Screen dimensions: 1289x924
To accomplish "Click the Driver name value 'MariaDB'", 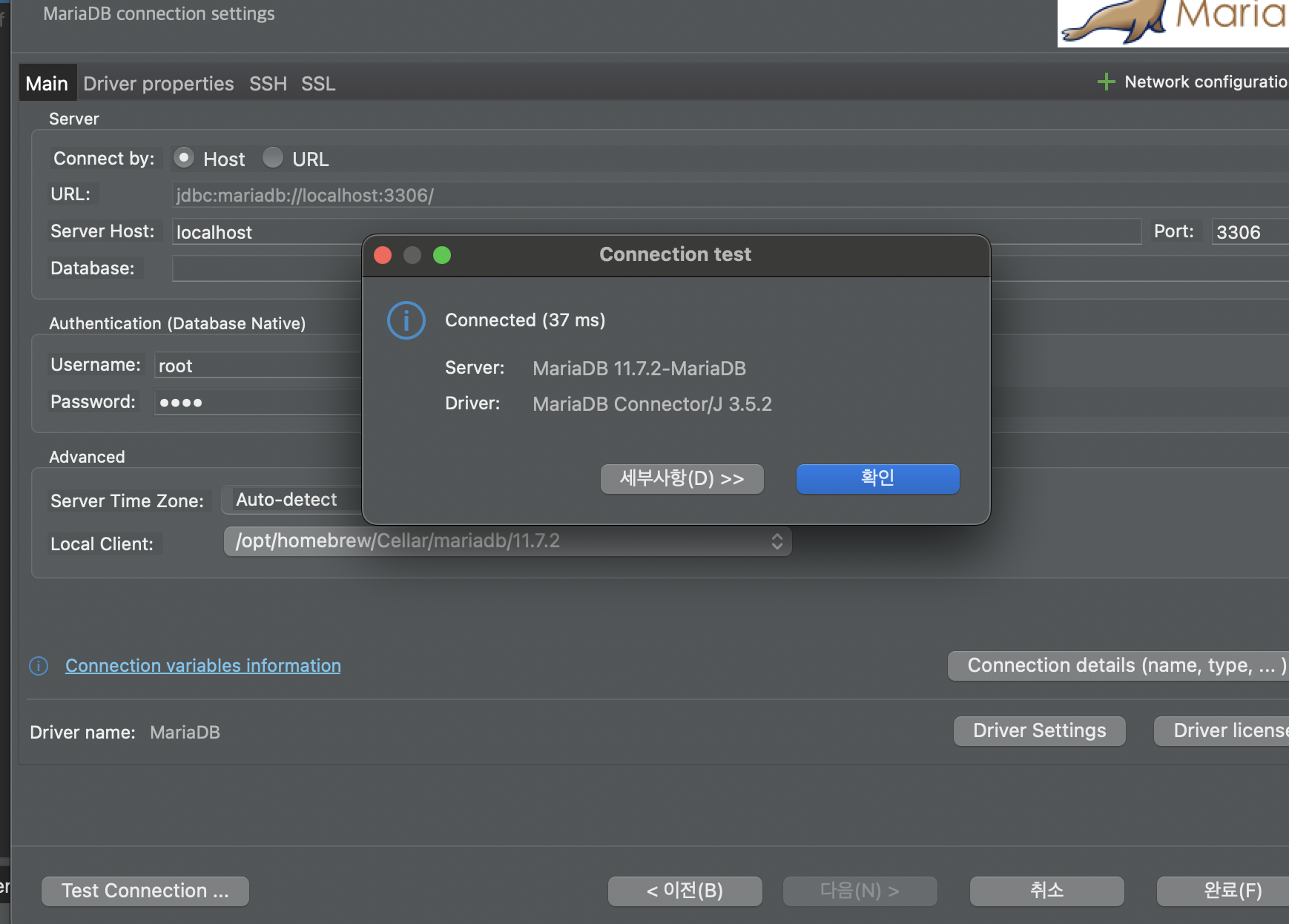I will pos(185,733).
